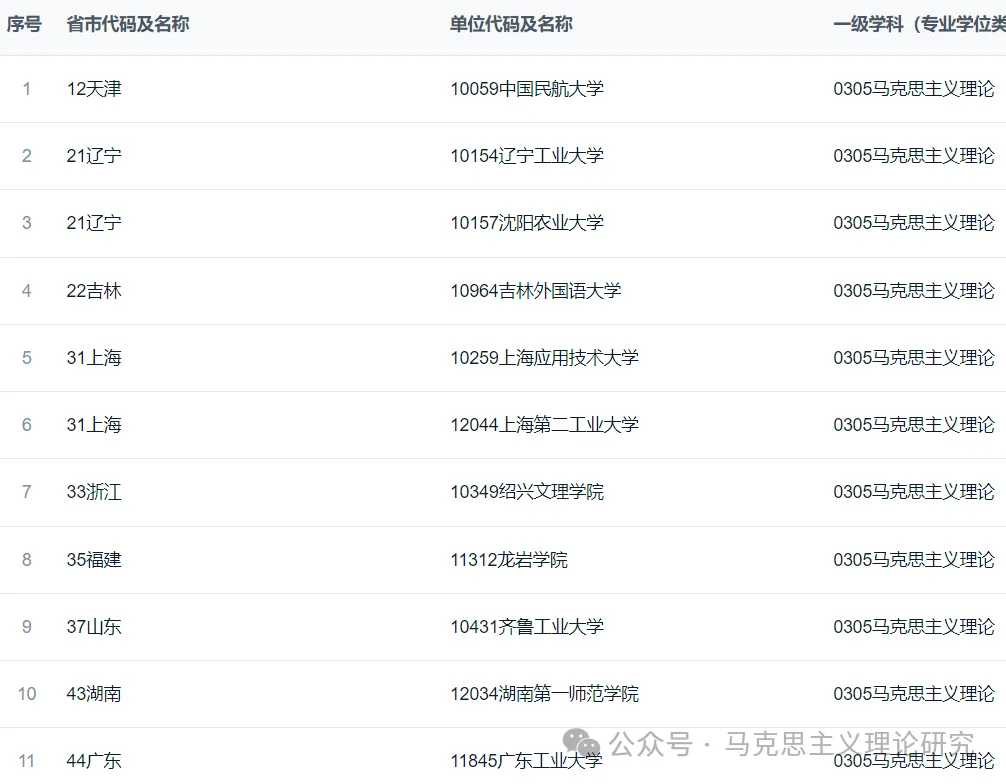Select cell 12天津
1006x784 pixels.
click(x=94, y=89)
